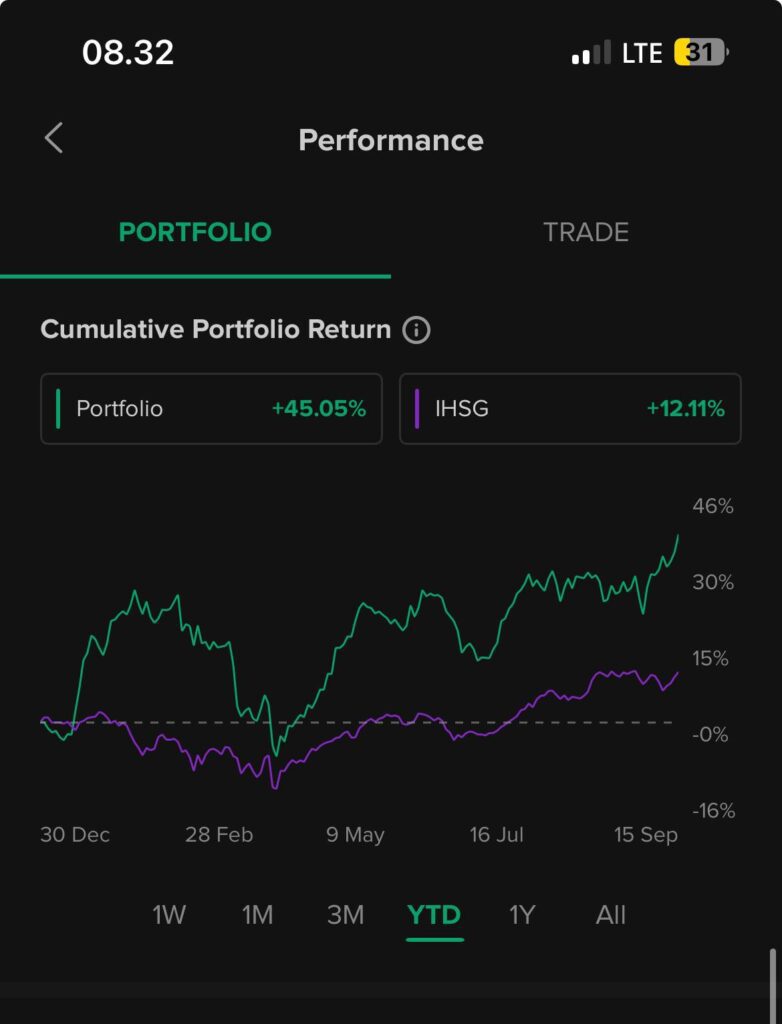
Task: Select the YTD time range
Action: (434, 914)
